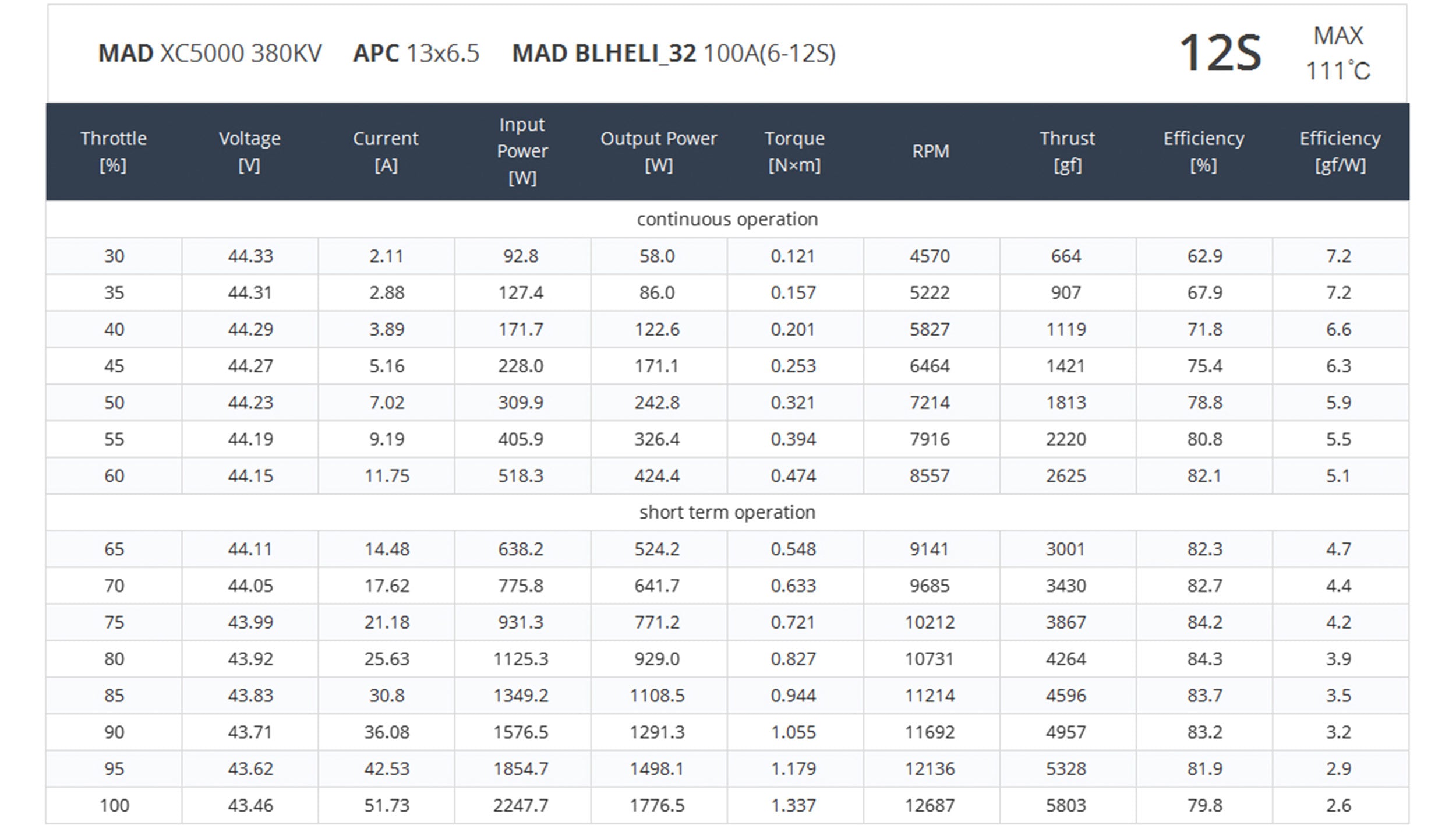Click the short term operation section row
Viewport: 1456px width, 832px height.
click(x=727, y=513)
